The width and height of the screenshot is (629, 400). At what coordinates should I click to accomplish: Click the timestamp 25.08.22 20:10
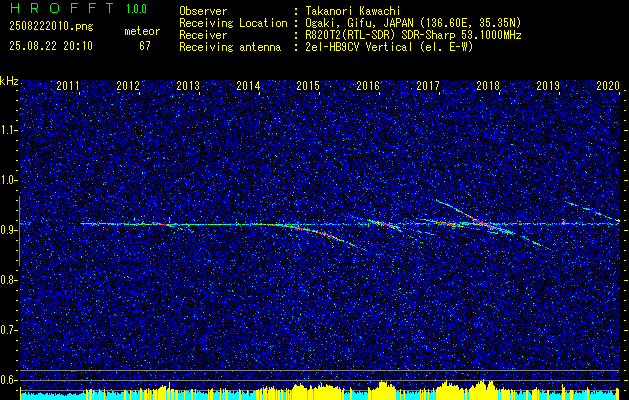point(51,46)
